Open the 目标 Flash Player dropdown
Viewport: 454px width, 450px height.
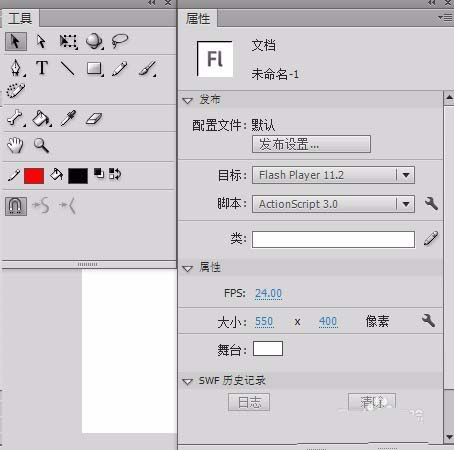pos(333,175)
